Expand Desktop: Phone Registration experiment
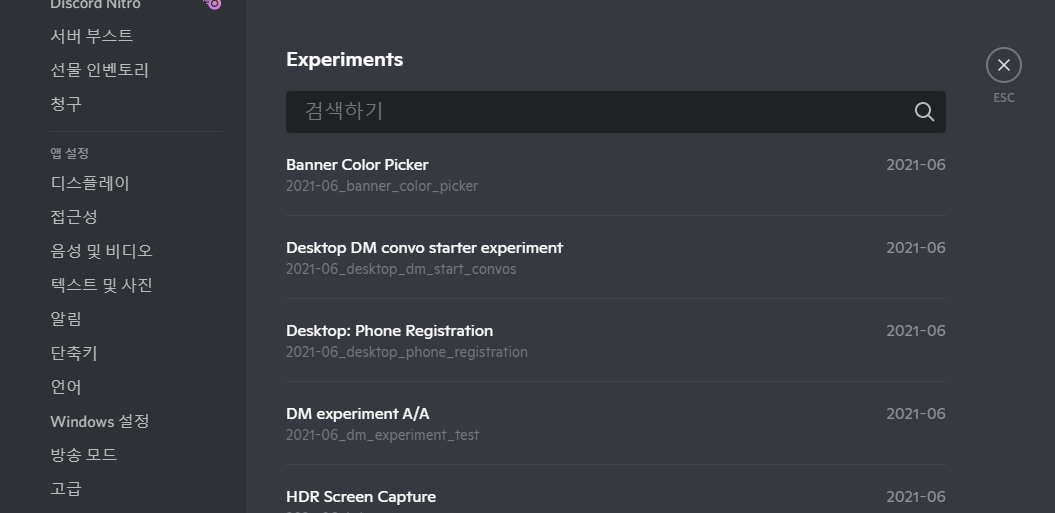Image resolution: width=1055 pixels, height=513 pixels. coord(616,341)
